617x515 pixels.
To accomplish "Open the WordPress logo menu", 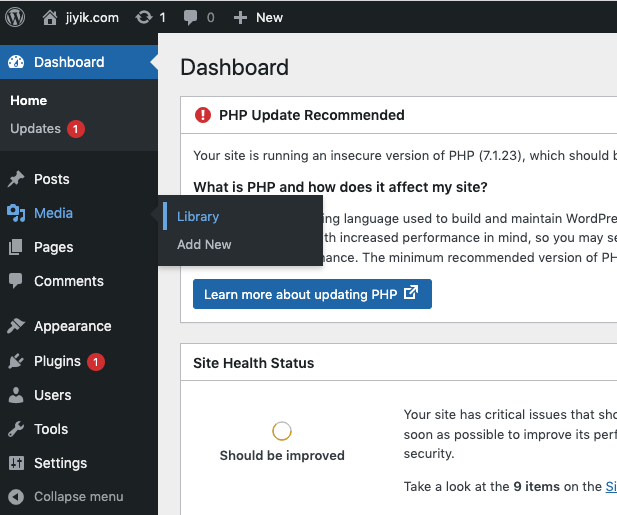I will point(15,17).
